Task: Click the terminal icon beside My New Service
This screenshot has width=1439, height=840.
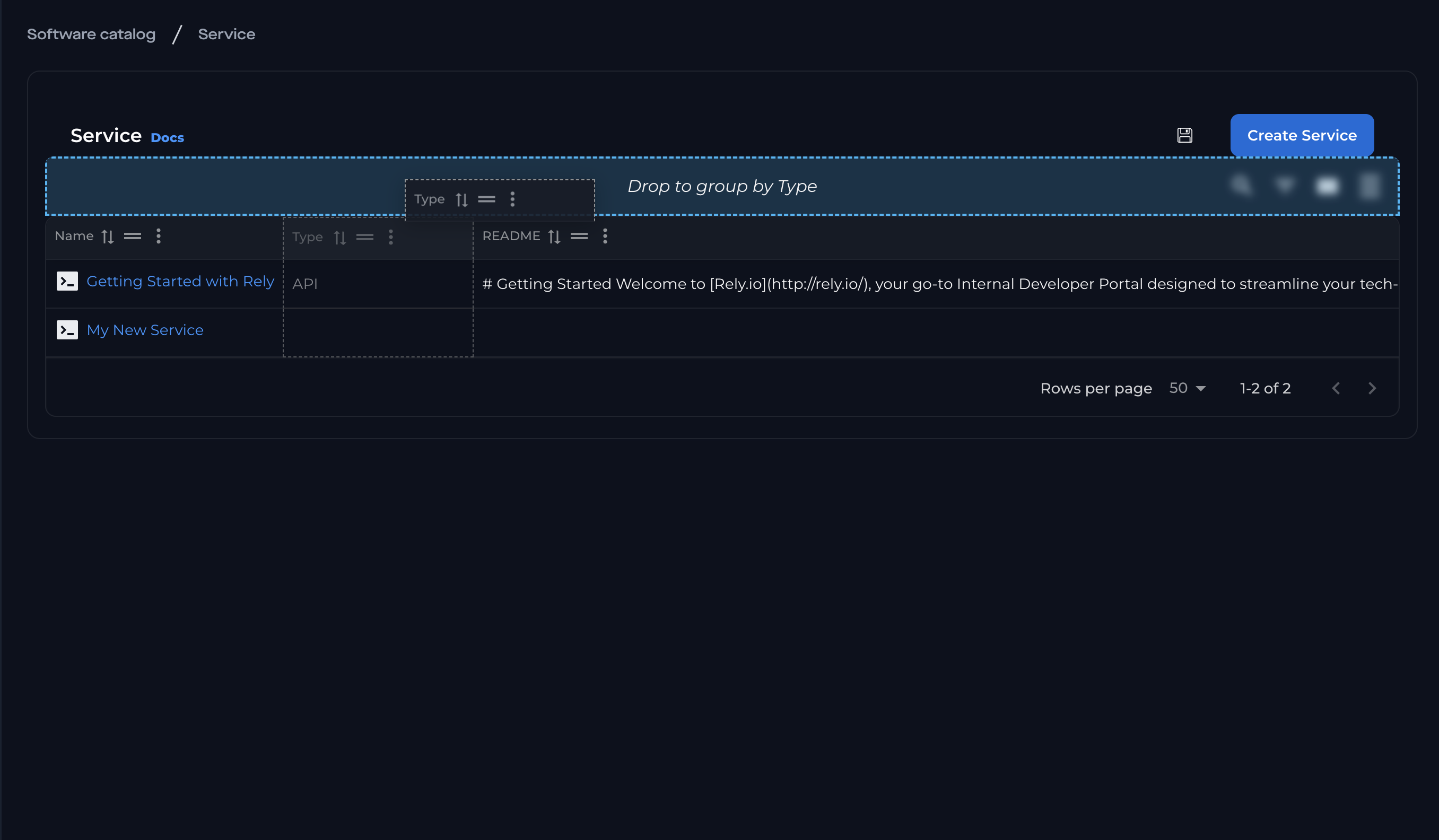Action: point(67,330)
